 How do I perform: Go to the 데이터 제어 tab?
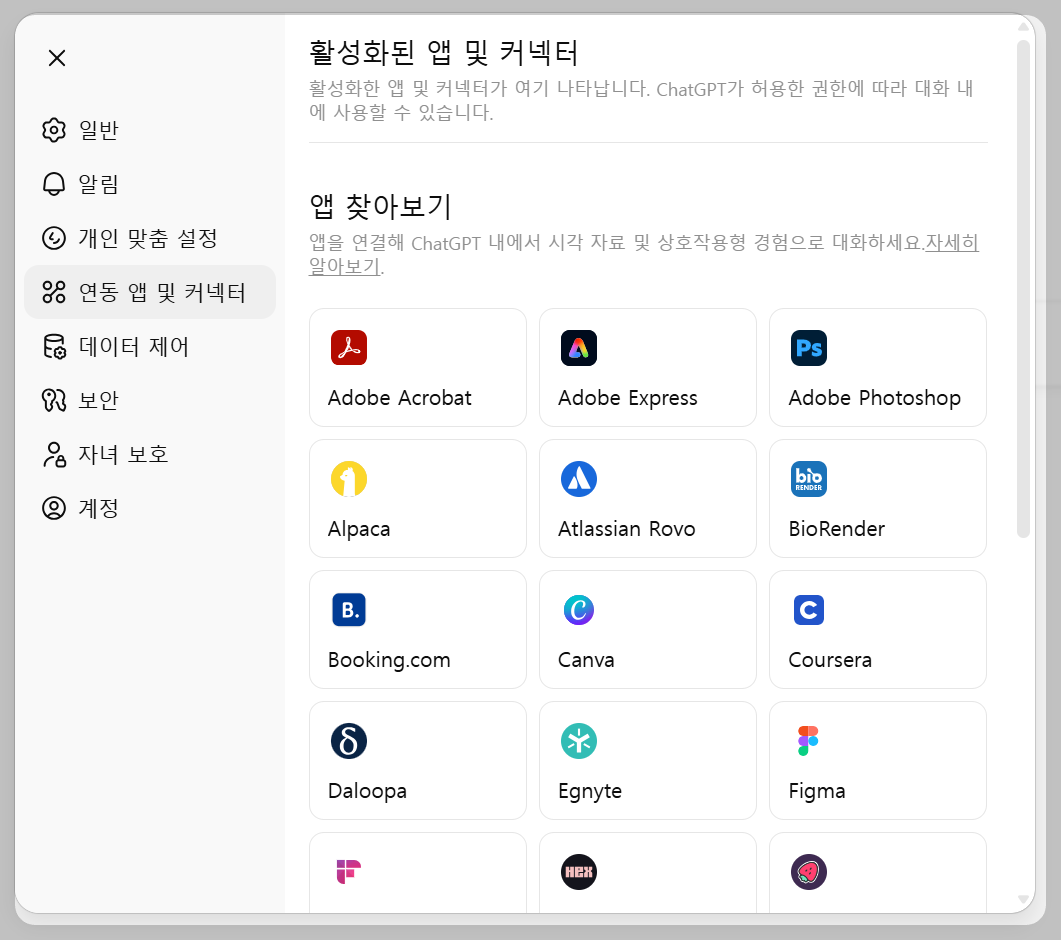pos(150,346)
